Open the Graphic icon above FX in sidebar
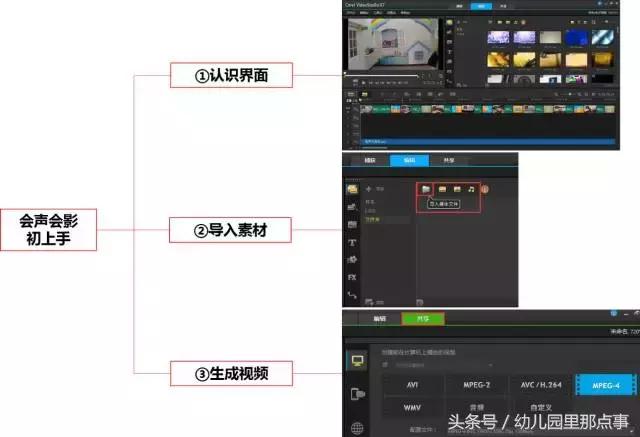Viewport: 640px width, 437px height. 352,260
